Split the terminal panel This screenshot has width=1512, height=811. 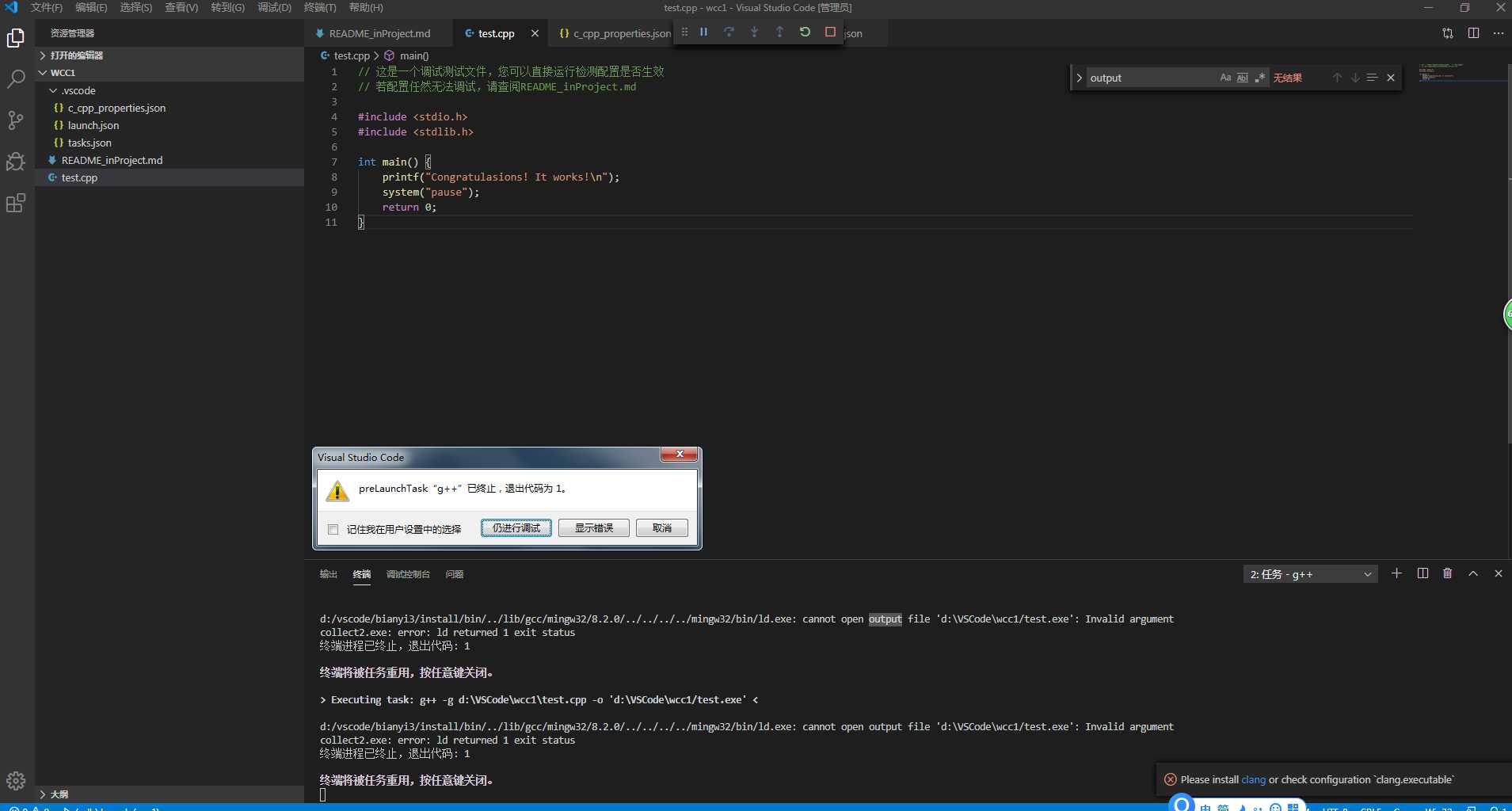pyautogui.click(x=1422, y=573)
